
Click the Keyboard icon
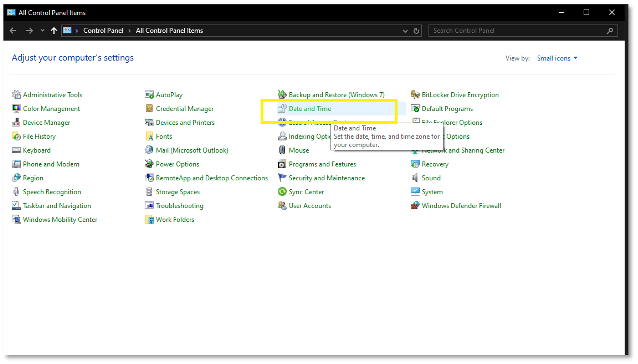(16, 150)
